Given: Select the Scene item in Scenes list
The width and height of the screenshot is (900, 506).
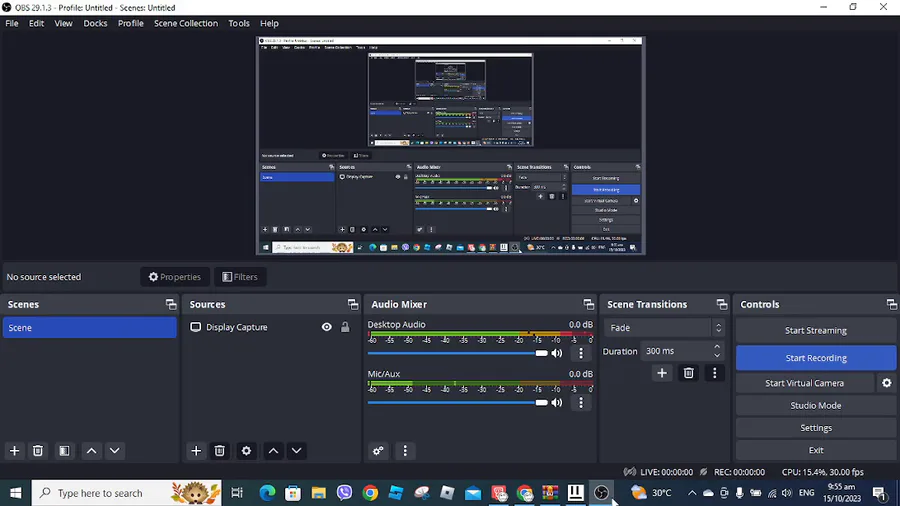Looking at the screenshot, I should (x=90, y=328).
